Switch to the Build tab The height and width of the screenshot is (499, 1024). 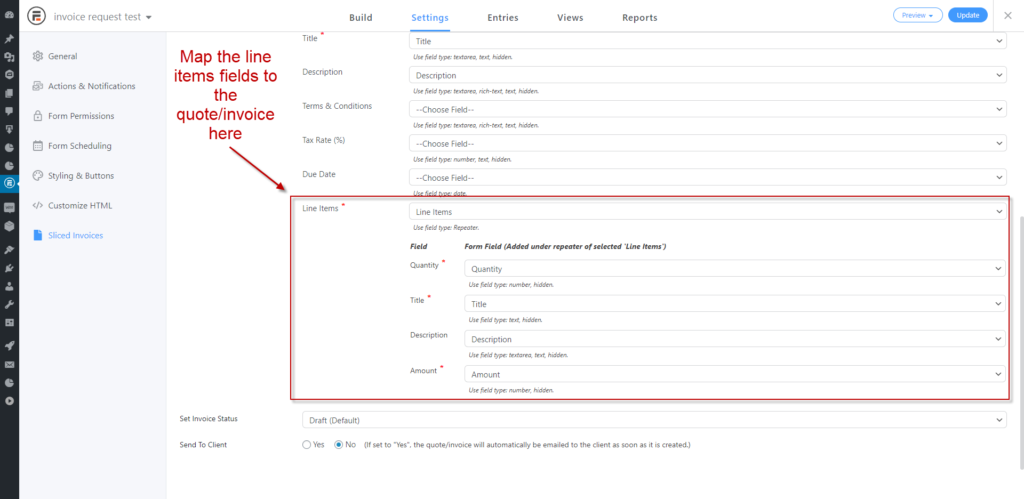360,18
